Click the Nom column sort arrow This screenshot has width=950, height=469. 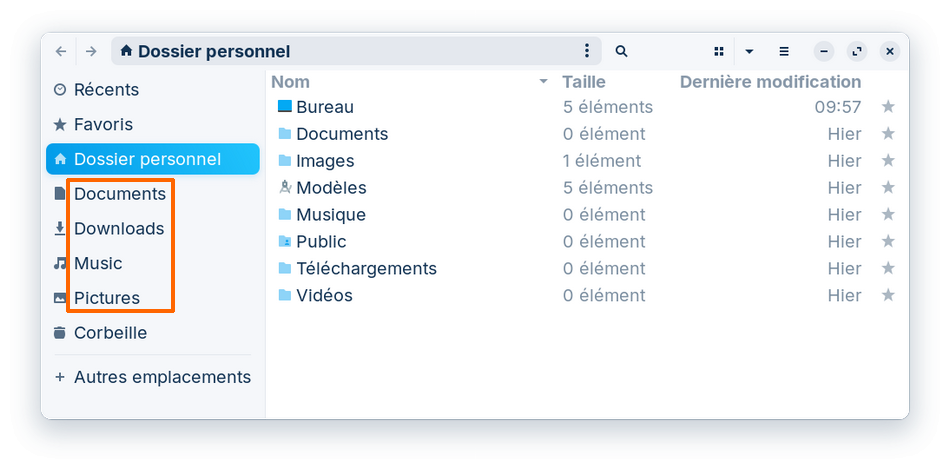coord(543,82)
